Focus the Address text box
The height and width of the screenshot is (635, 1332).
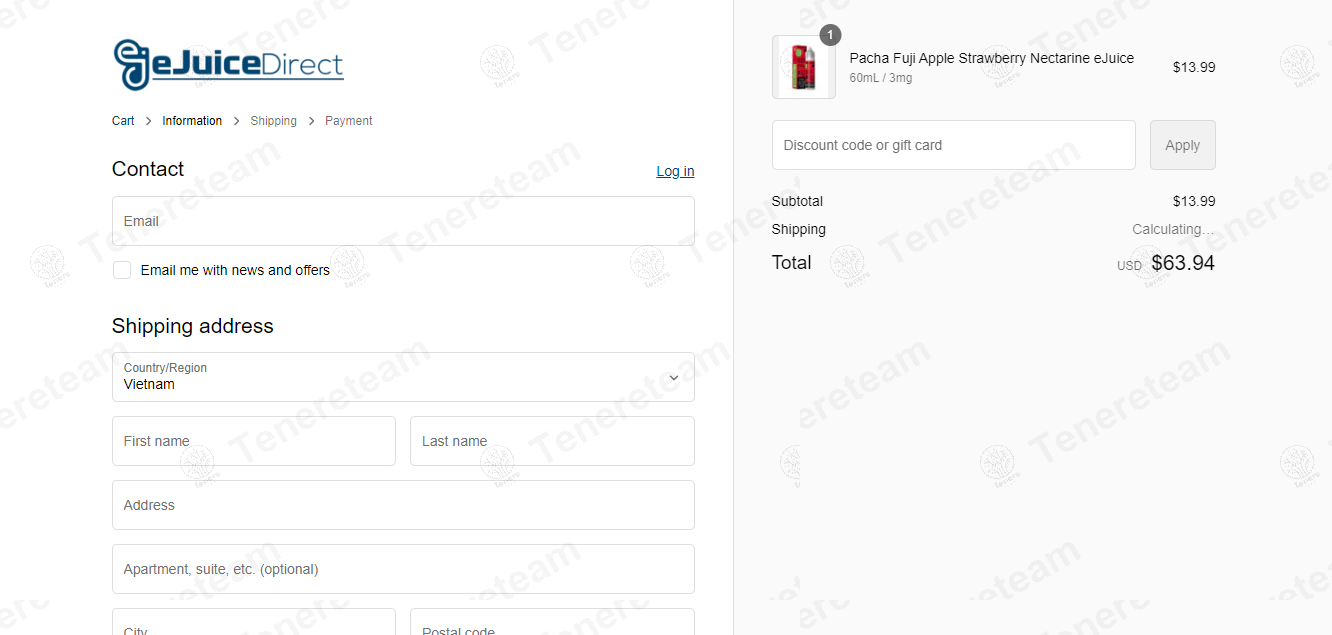403,505
